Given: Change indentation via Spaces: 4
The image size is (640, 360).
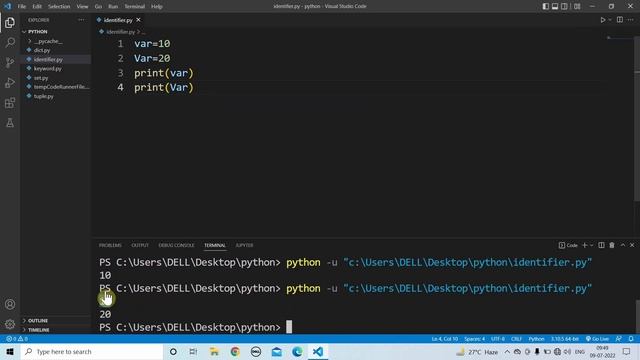Looking at the screenshot, I should 474,339.
